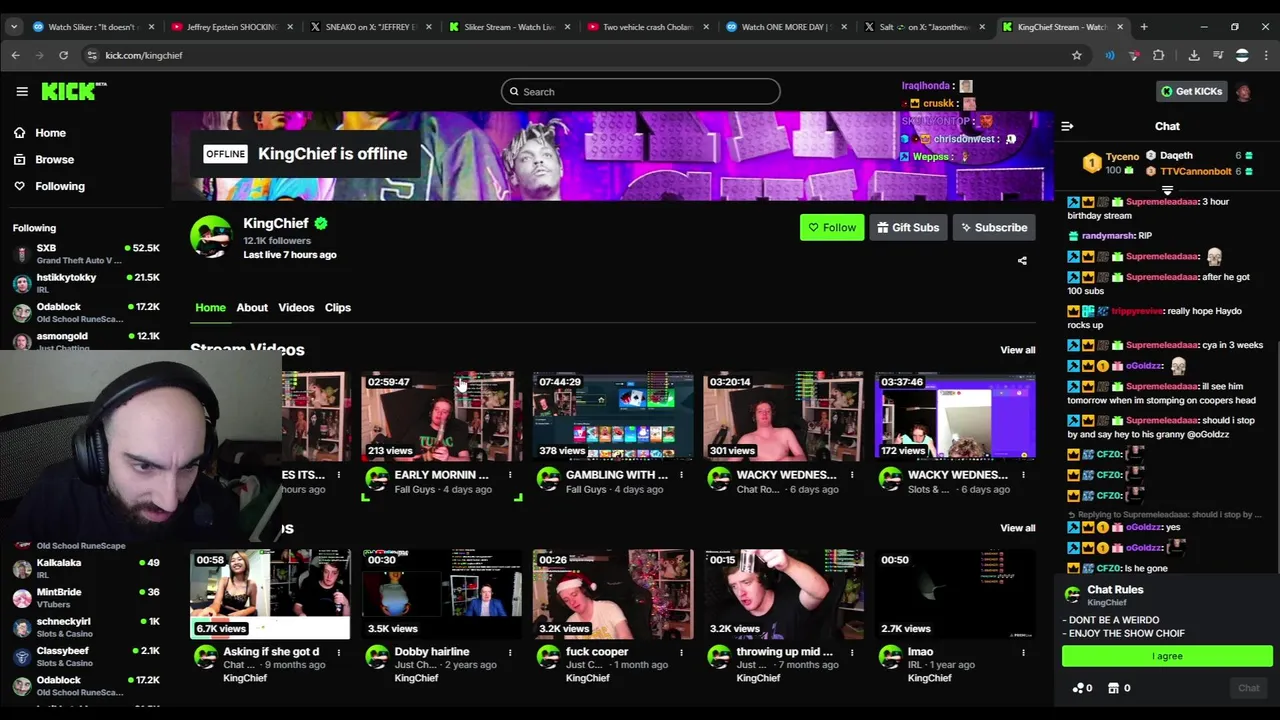Subscribe to the KingChief channel
This screenshot has width=1280, height=720.
994,228
